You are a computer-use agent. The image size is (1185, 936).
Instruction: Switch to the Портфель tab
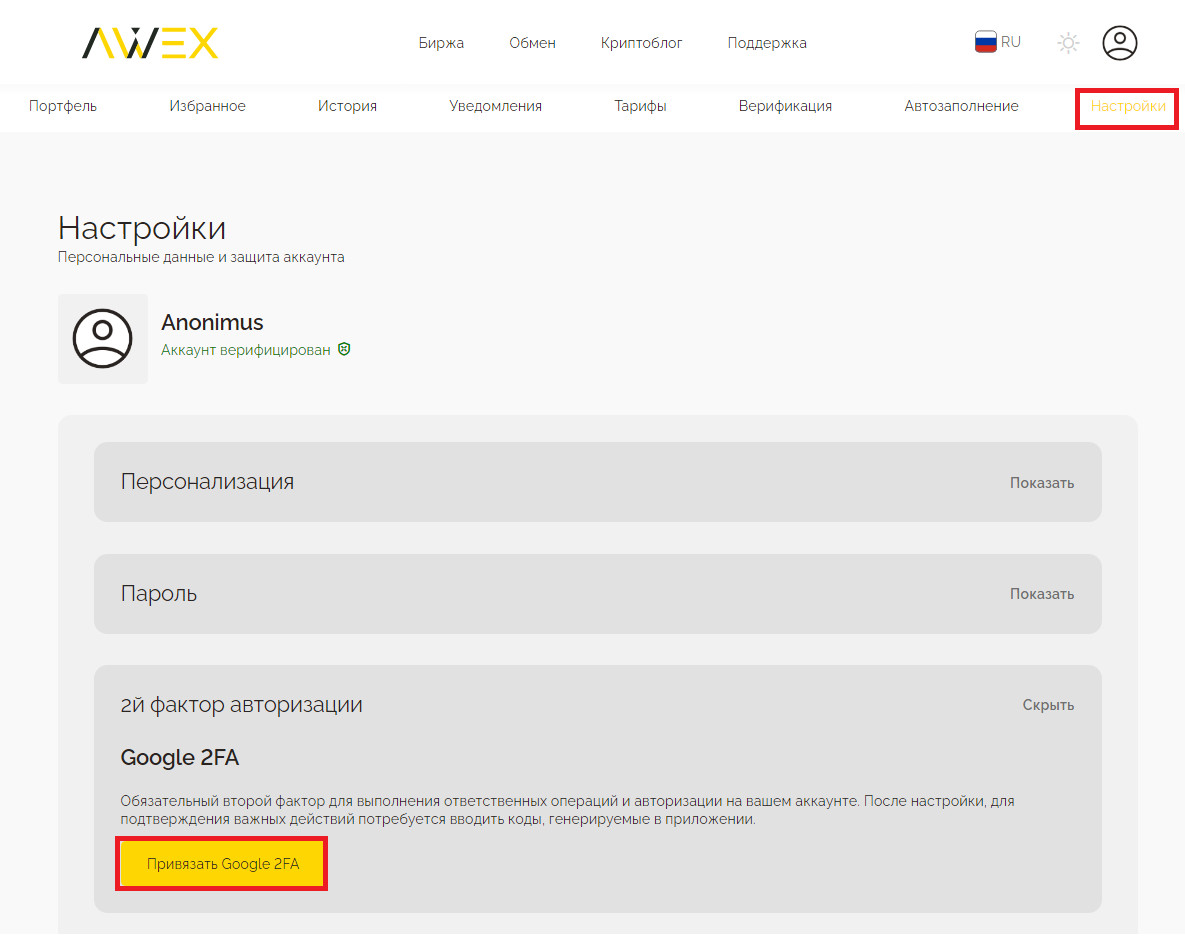(63, 106)
